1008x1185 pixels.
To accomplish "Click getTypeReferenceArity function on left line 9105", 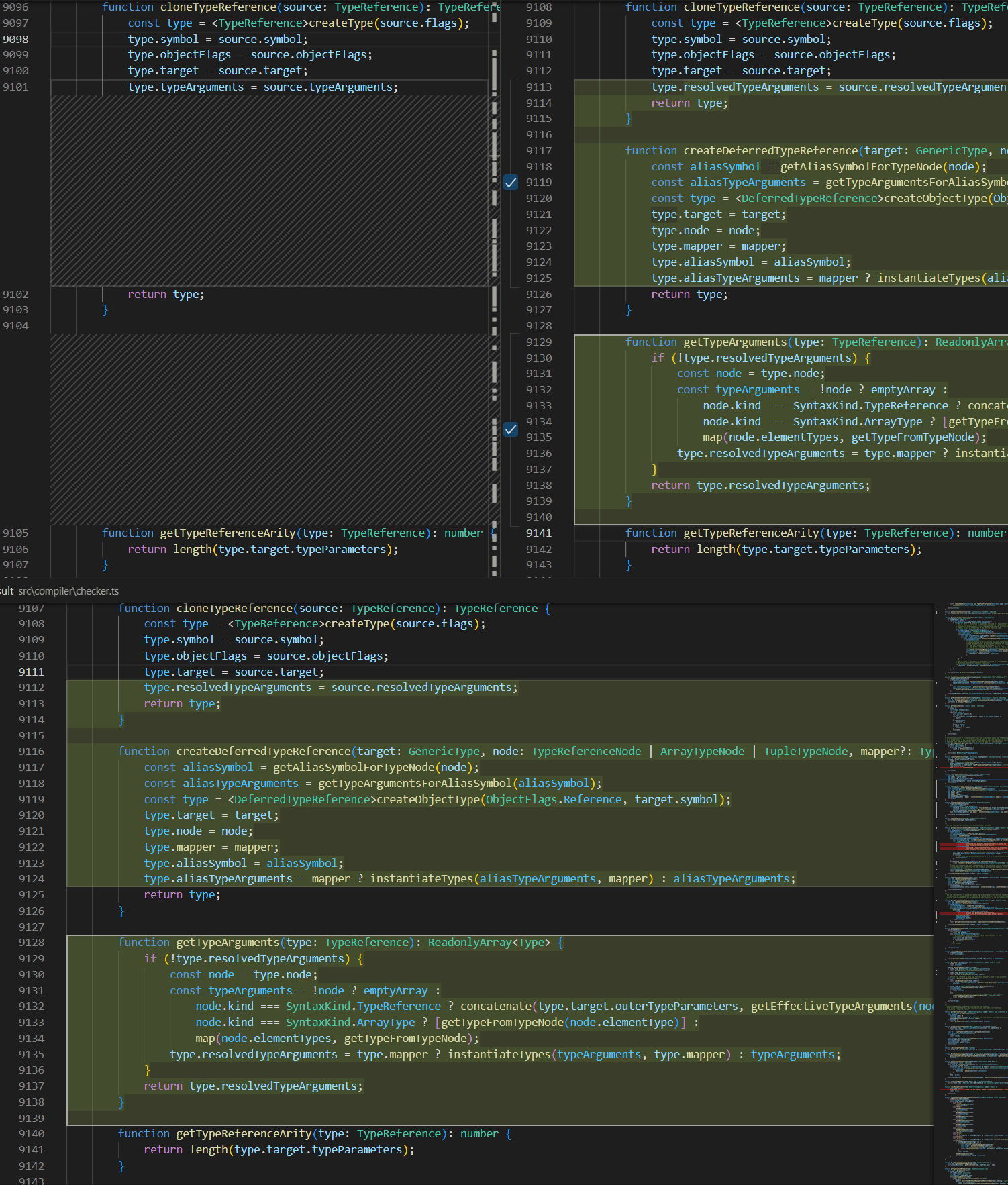I will (x=299, y=533).
